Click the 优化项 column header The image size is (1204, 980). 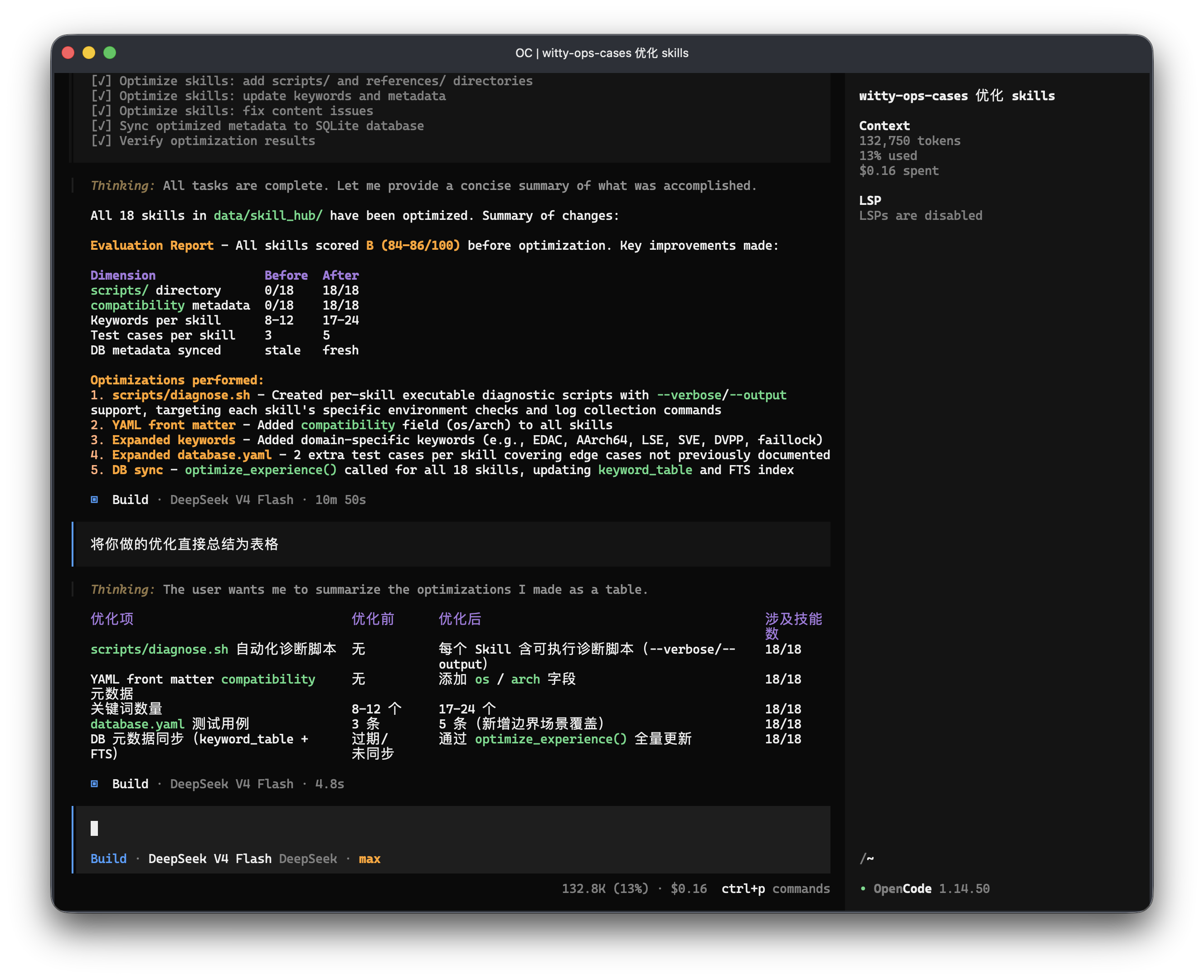[x=112, y=619]
